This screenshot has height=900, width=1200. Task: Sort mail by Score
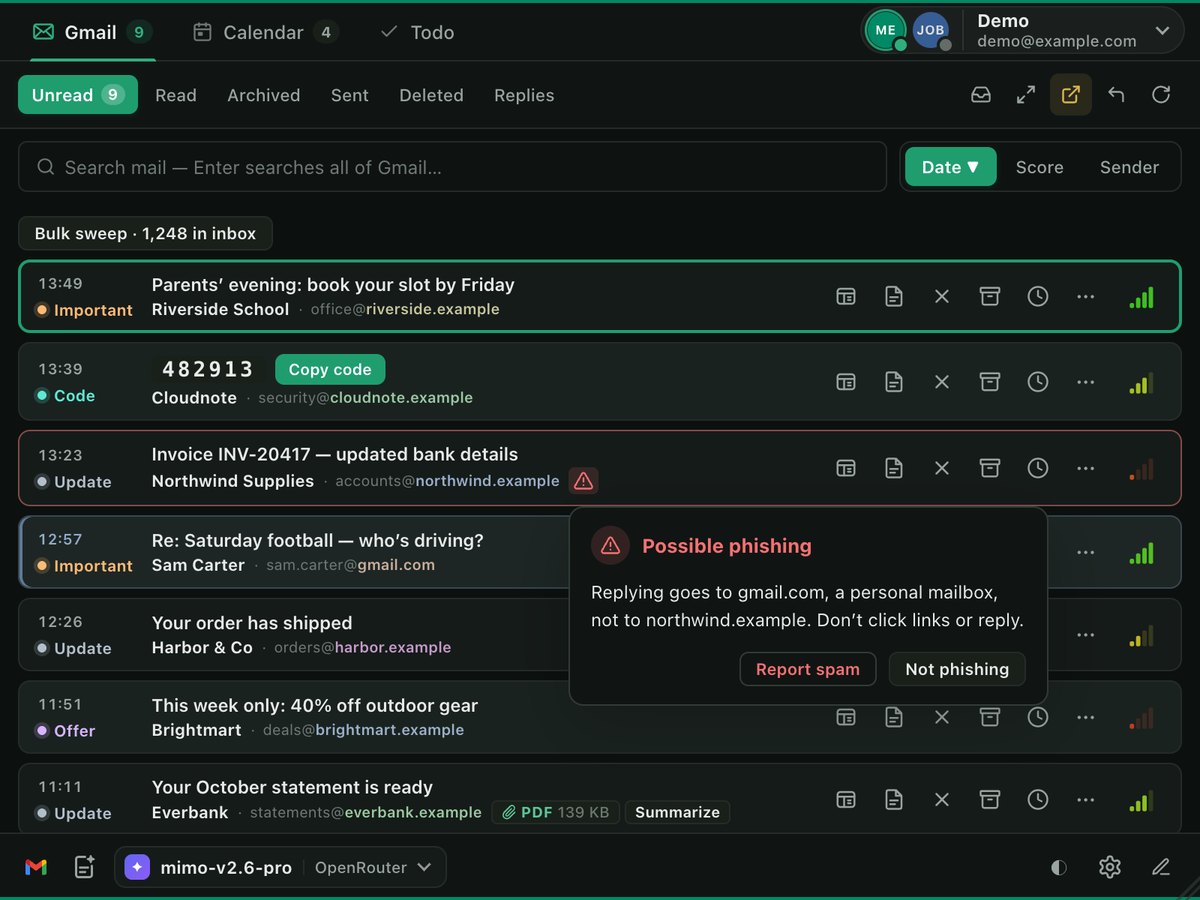[1039, 167]
